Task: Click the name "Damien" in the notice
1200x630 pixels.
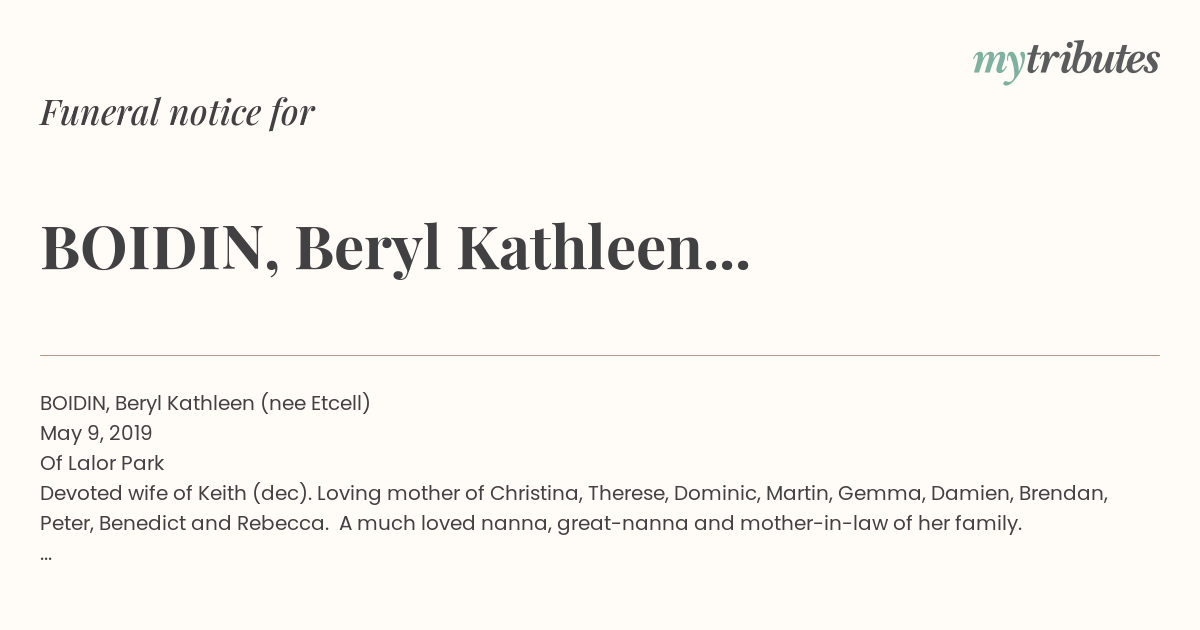Action: pyautogui.click(x=958, y=493)
